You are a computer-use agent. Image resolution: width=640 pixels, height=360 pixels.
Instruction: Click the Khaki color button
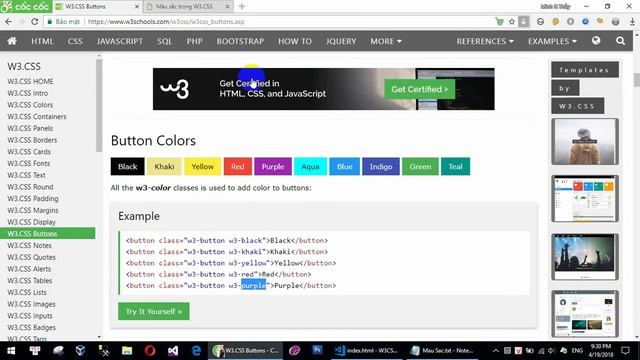(x=164, y=167)
